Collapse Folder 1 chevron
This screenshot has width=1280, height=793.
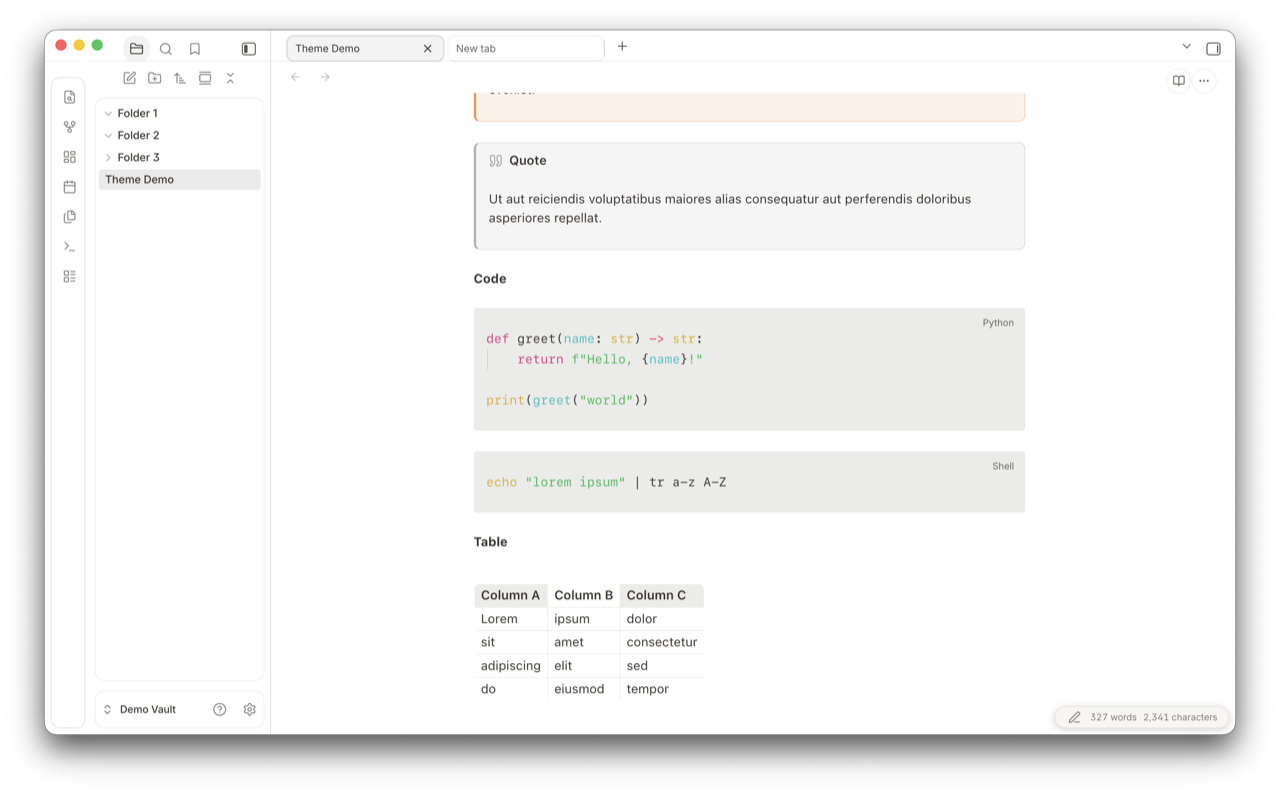coord(108,113)
